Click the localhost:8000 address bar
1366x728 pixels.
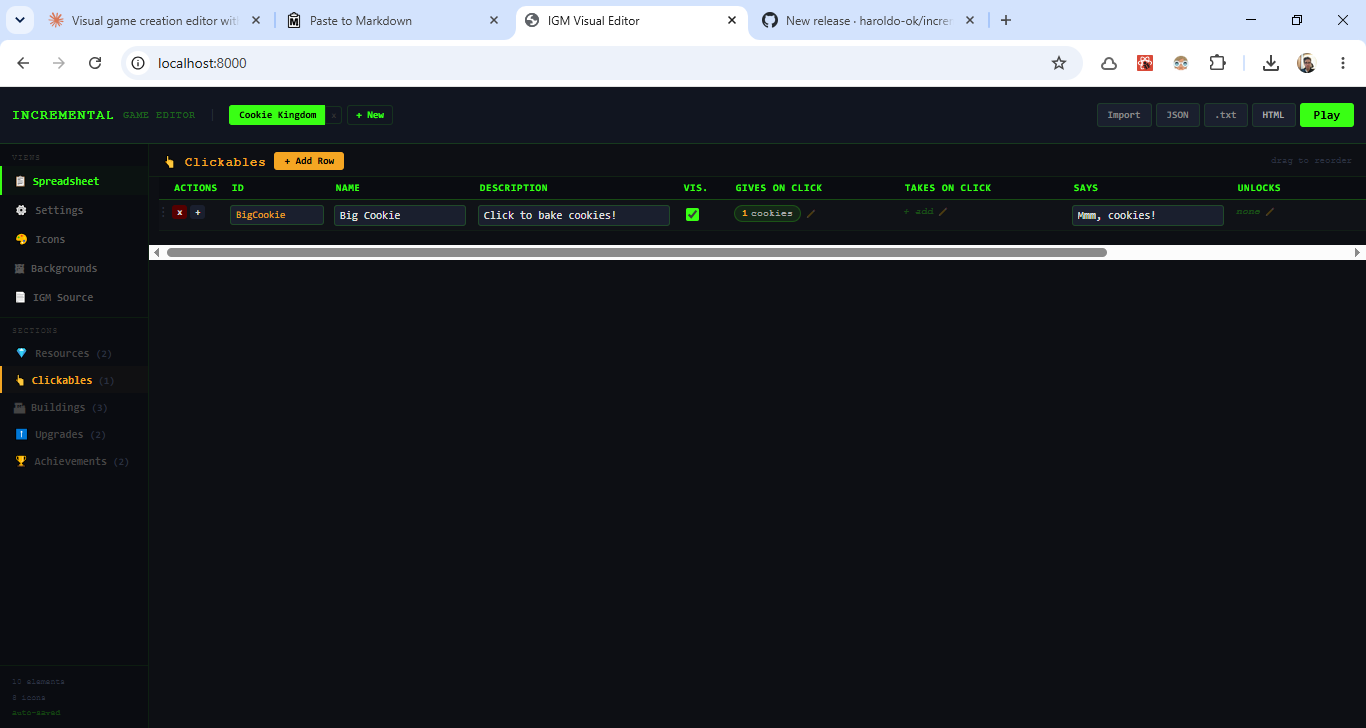pos(600,63)
